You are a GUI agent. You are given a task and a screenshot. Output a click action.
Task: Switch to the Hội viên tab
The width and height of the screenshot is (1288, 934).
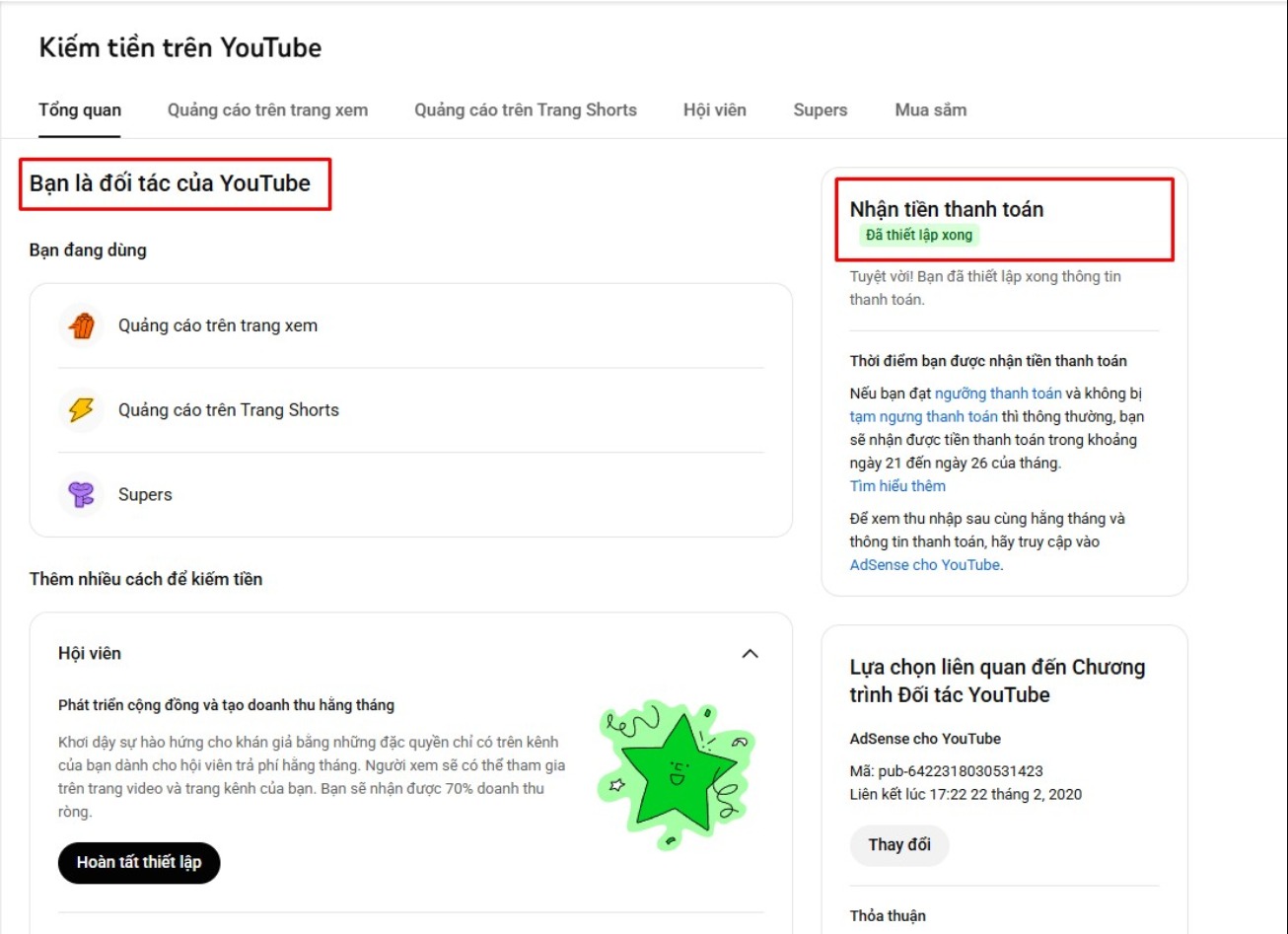point(714,110)
